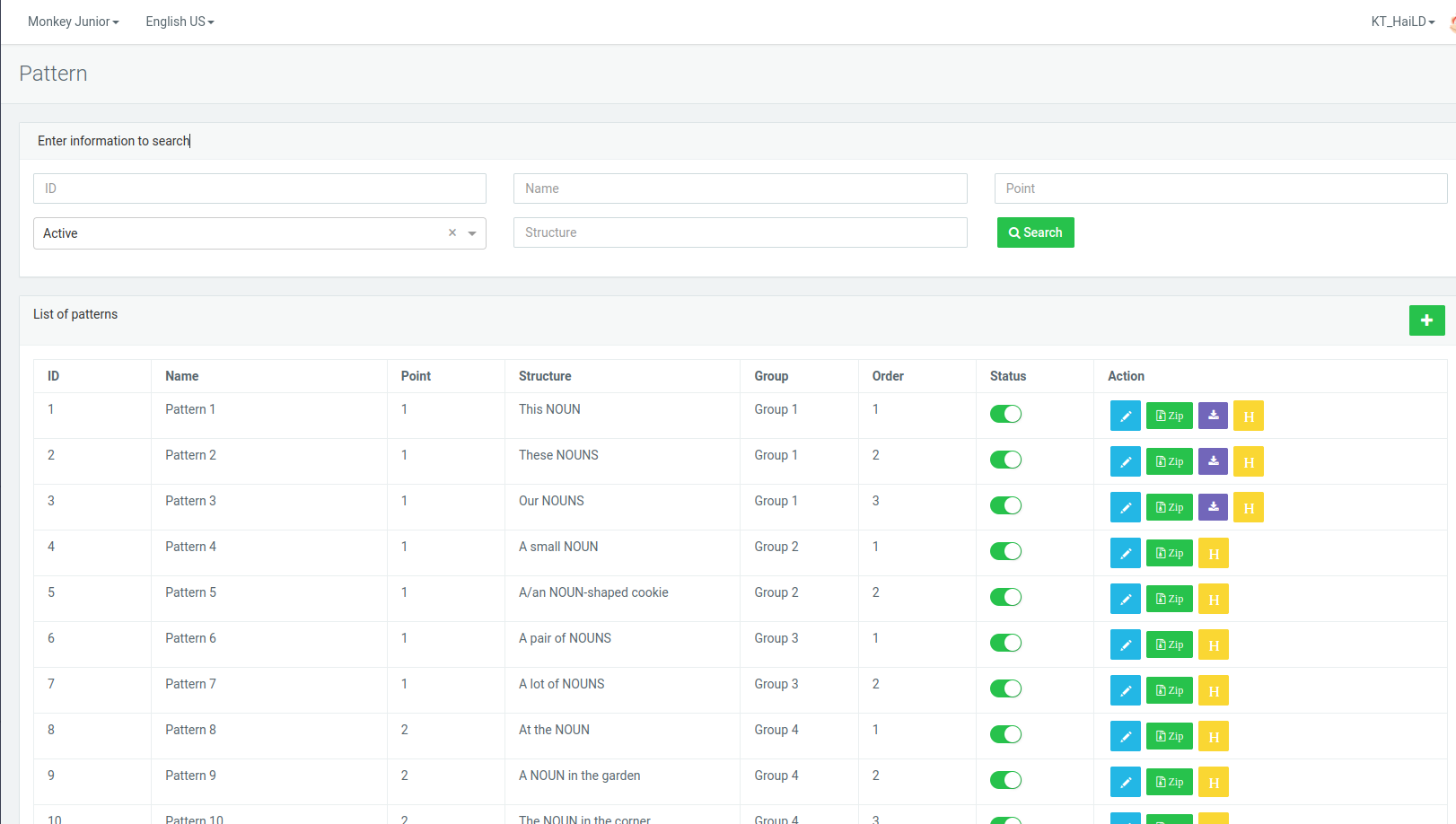Click the yellow H button for Pattern 9
This screenshot has width=1456, height=824.
tap(1214, 782)
